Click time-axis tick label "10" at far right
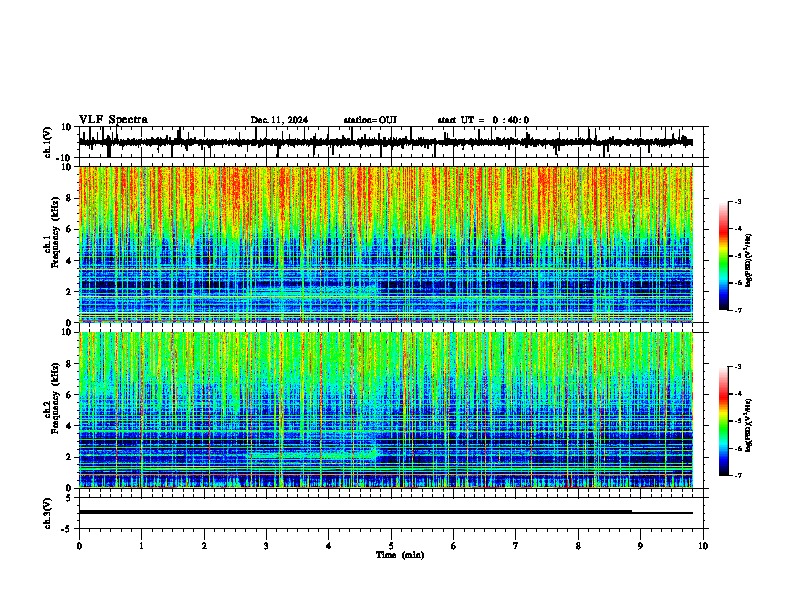792x612 pixels. [x=703, y=546]
